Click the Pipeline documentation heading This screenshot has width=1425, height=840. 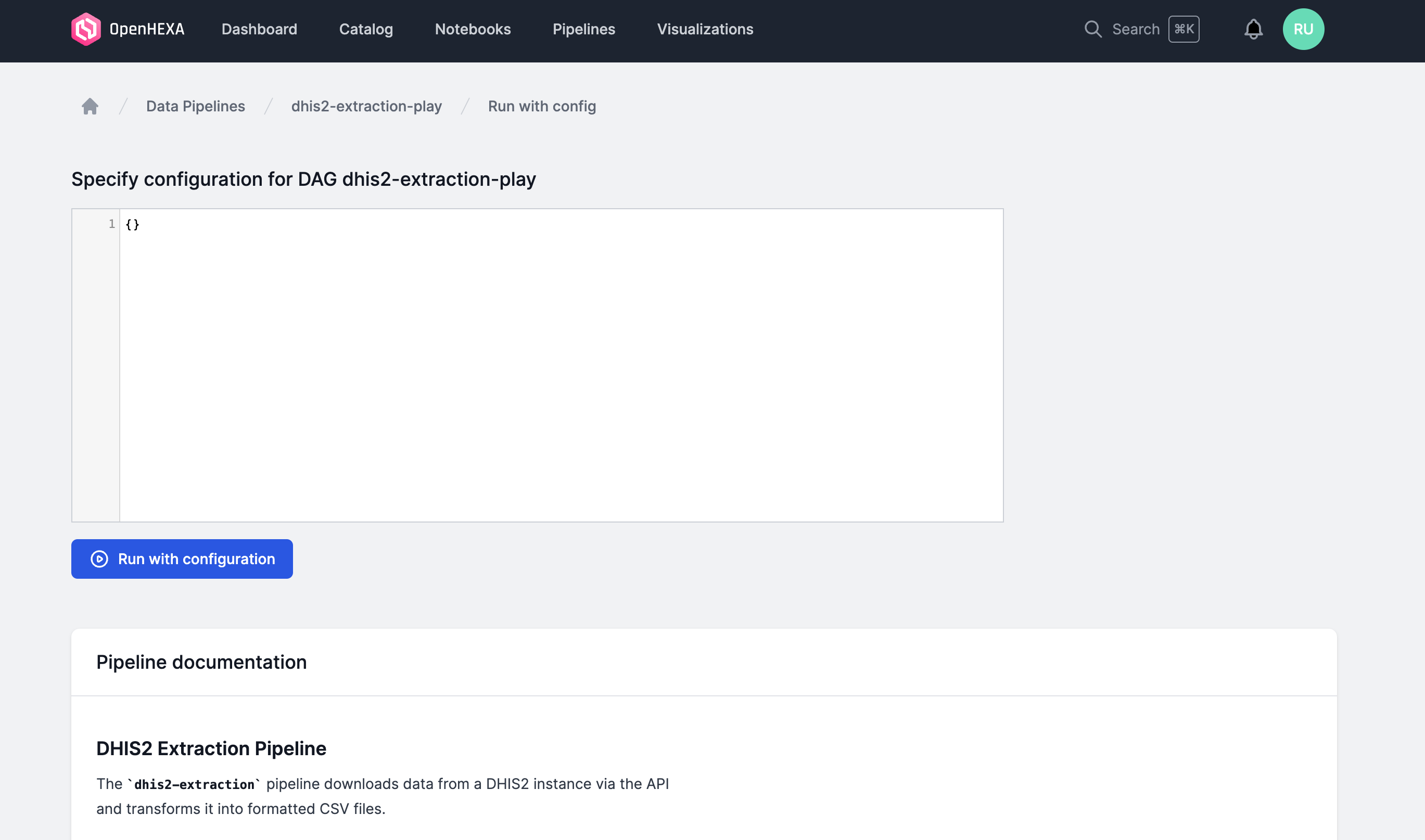201,661
